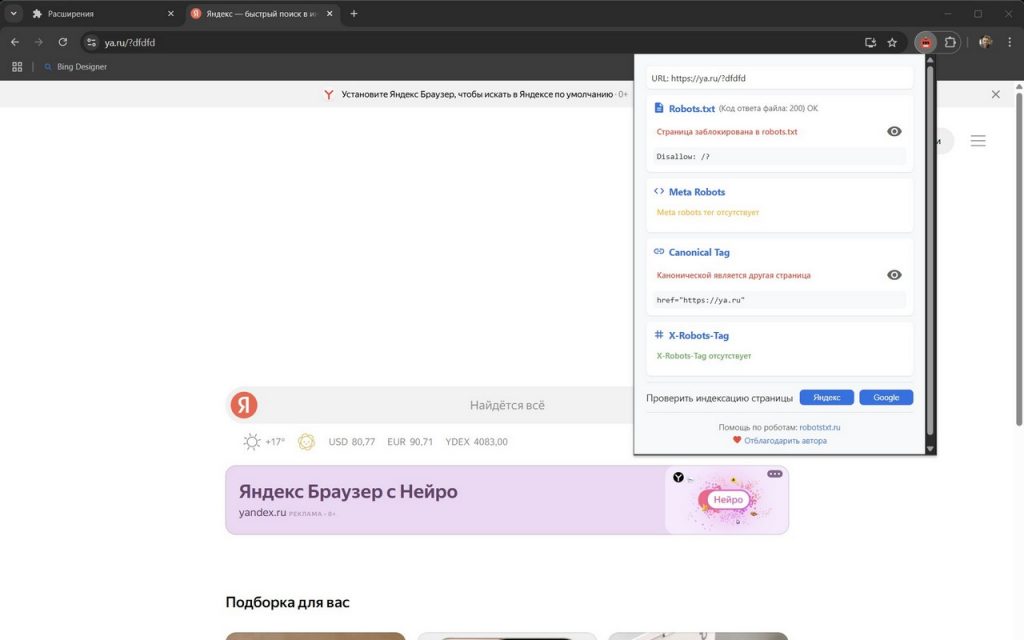The height and width of the screenshot is (640, 1024).
Task: Open the robotstxt.ru help link
Action: pos(820,427)
